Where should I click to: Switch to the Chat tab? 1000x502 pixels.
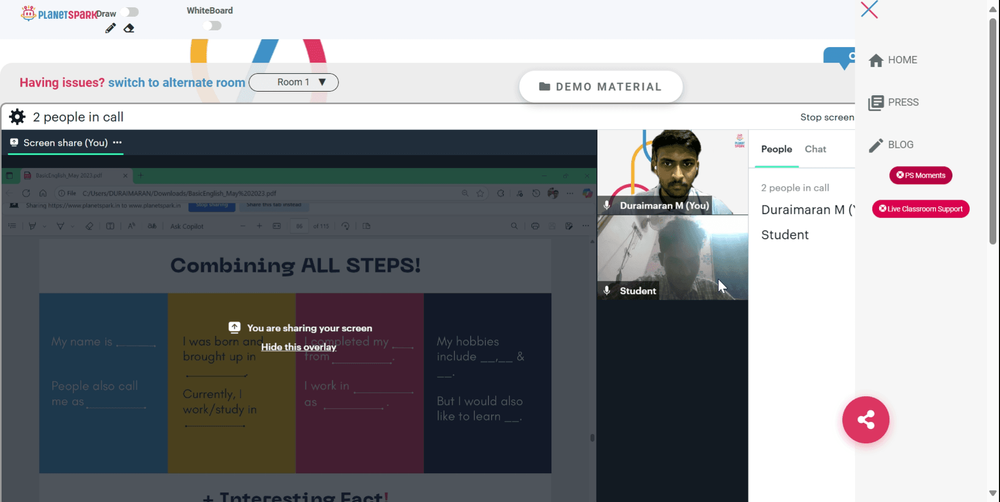click(815, 149)
